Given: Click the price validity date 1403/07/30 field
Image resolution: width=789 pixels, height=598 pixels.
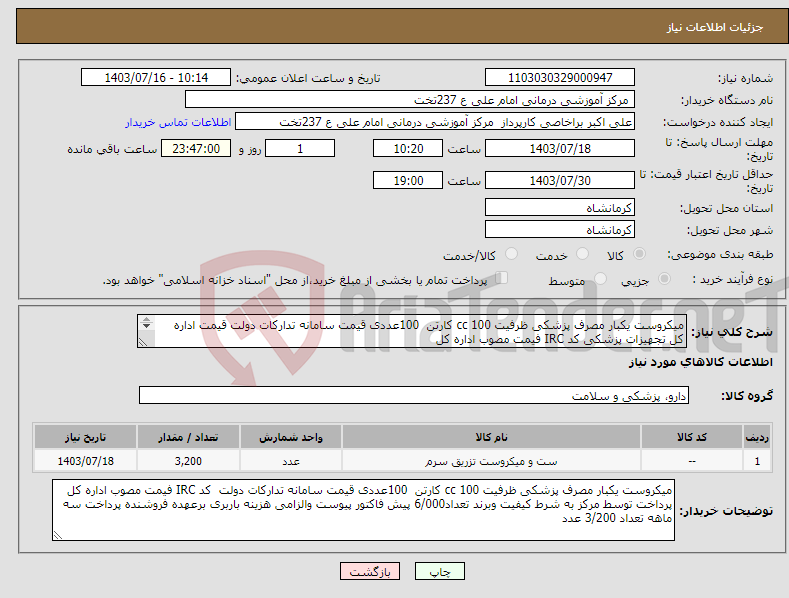Looking at the screenshot, I should click(x=560, y=180).
